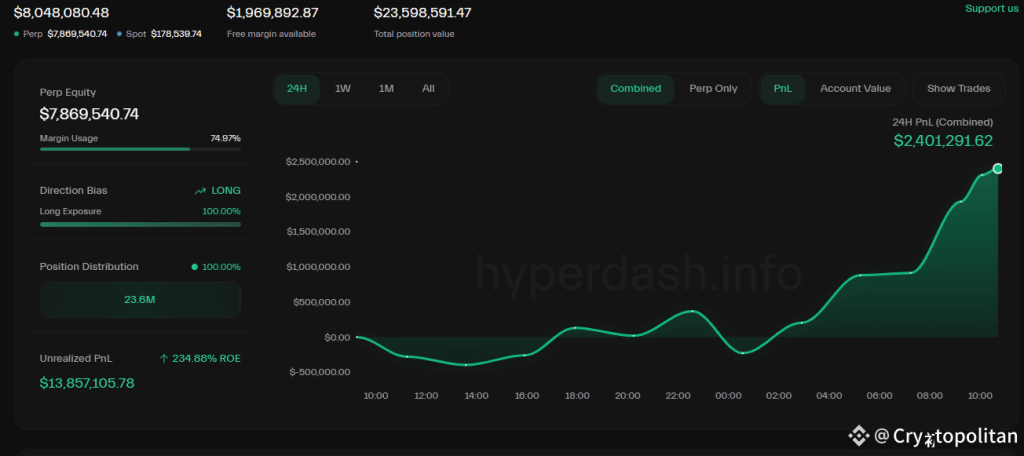The image size is (1024, 456).
Task: Toggle chart to Combined view
Action: click(x=635, y=88)
